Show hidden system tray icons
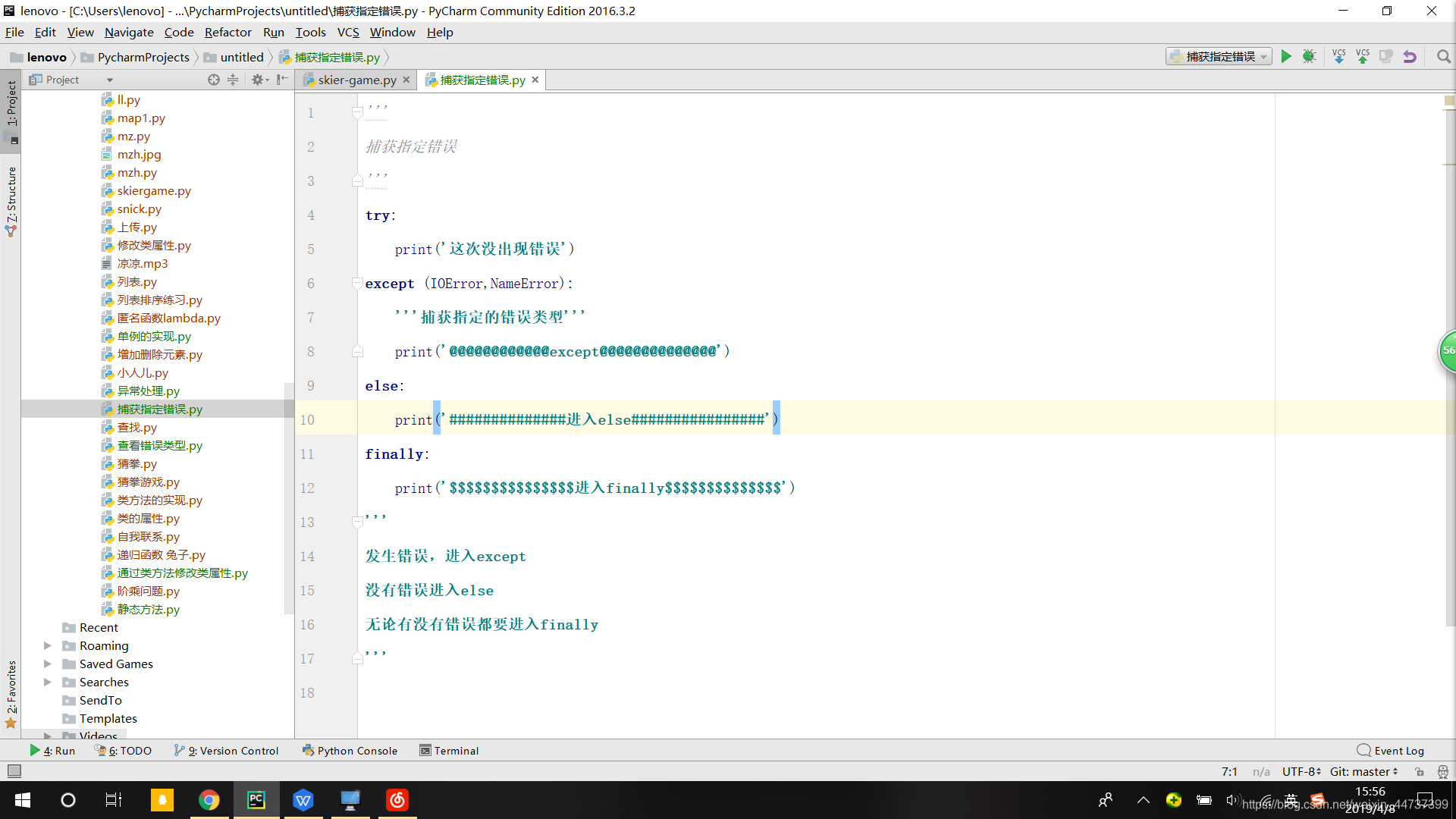Image resolution: width=1456 pixels, height=819 pixels. [1144, 800]
